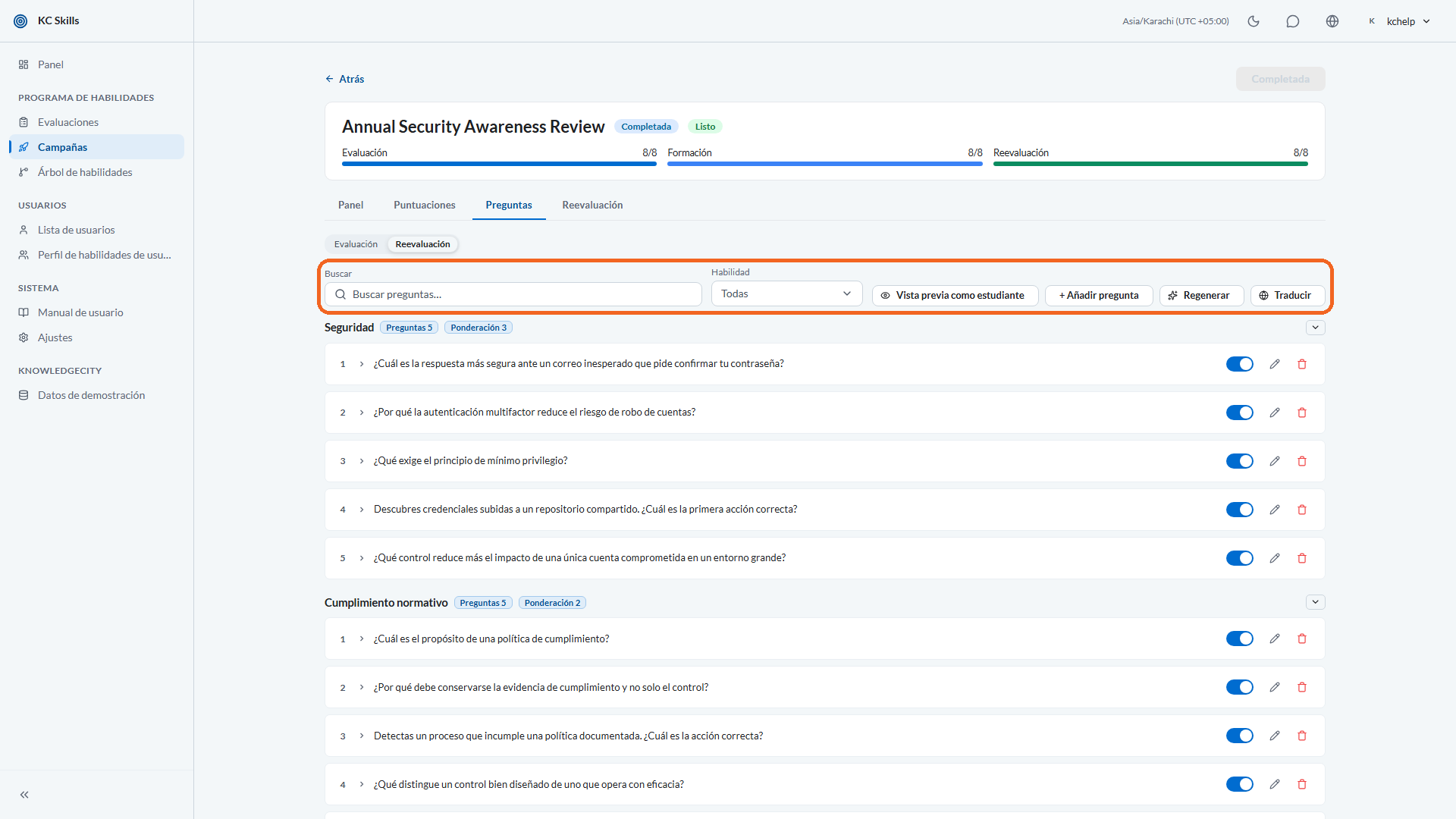
Task: Open the chat bubble icon in header
Action: pos(1293,21)
